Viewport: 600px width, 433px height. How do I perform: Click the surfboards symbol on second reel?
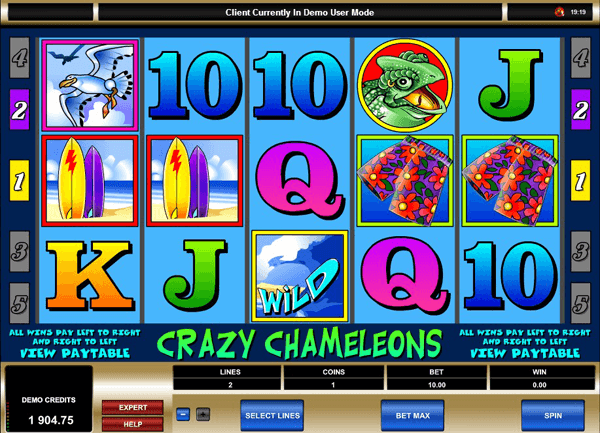[x=195, y=181]
